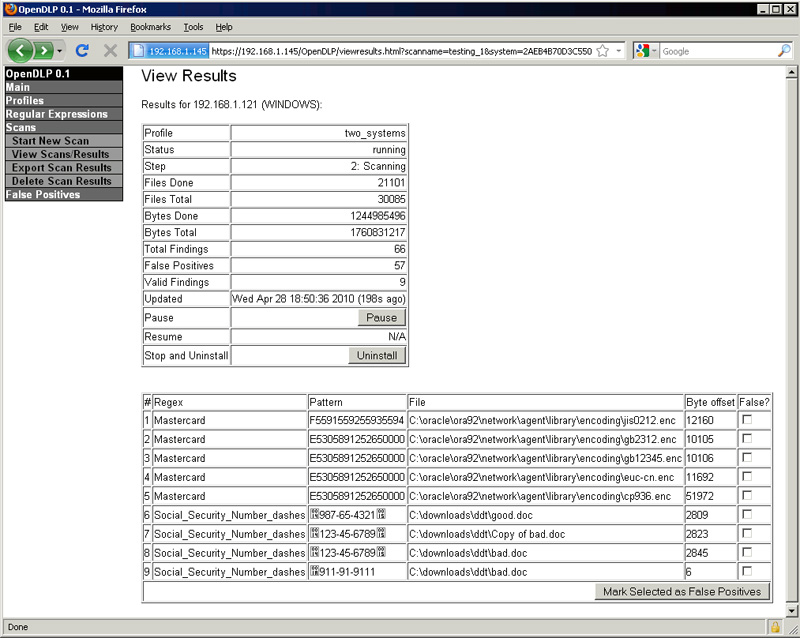Check False box for jis0212.enc row
The height and width of the screenshot is (638, 800).
(x=747, y=420)
